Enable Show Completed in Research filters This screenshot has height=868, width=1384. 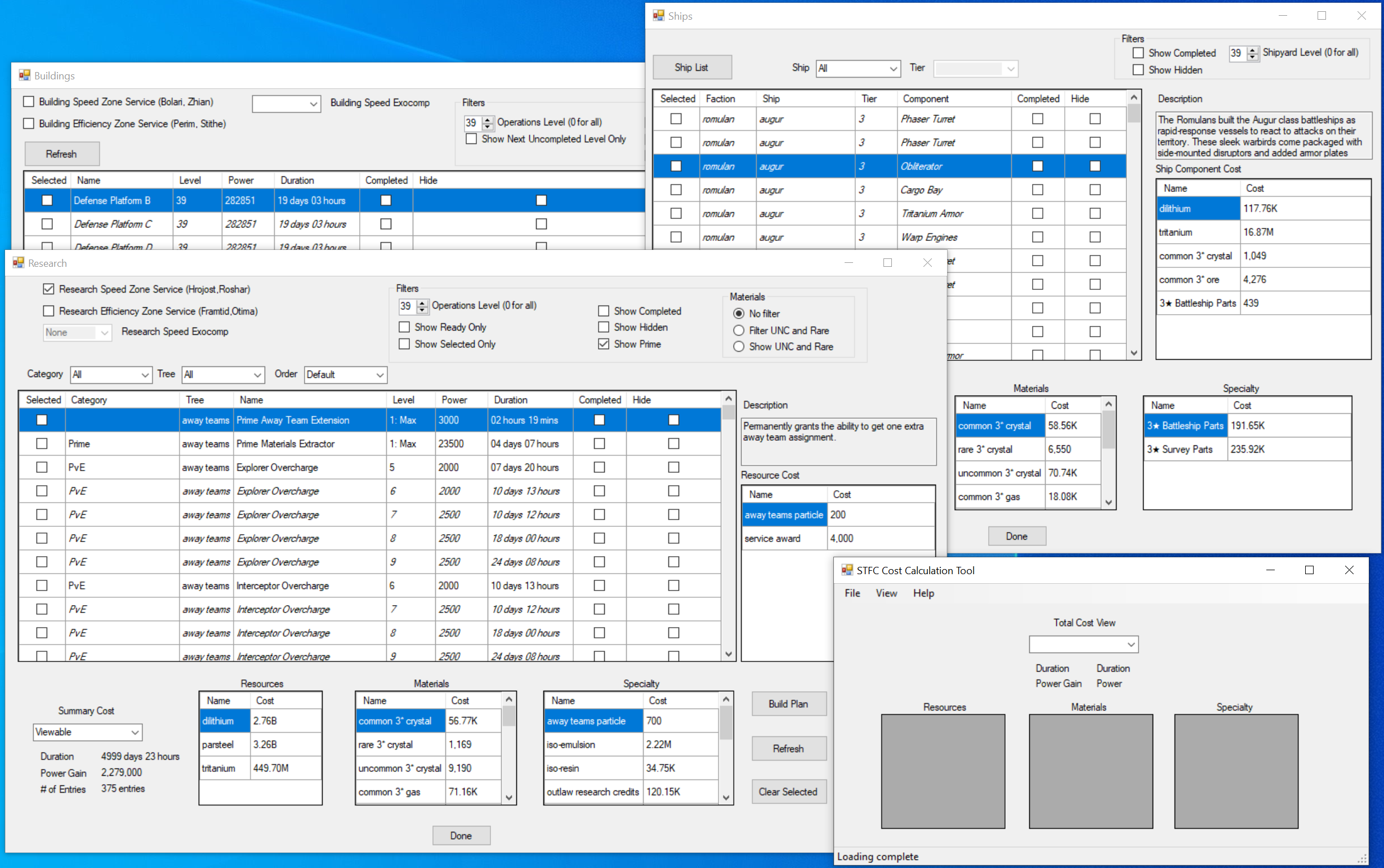[604, 311]
